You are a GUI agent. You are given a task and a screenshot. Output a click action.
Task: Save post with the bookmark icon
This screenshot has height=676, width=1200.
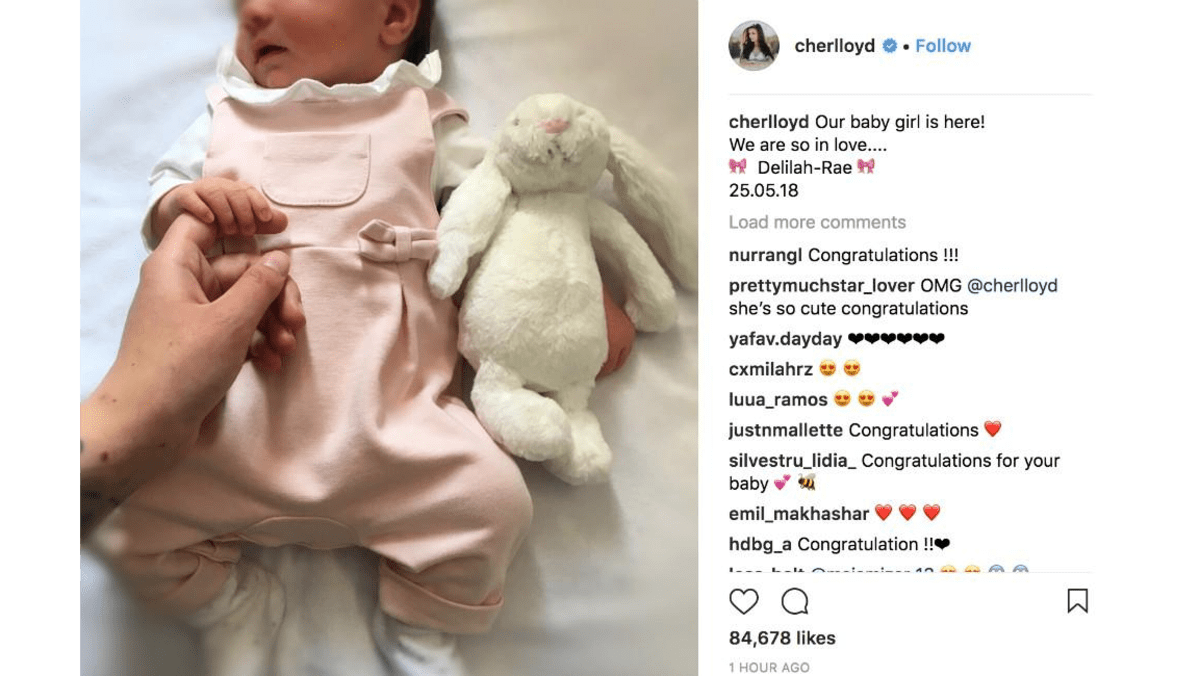1077,601
